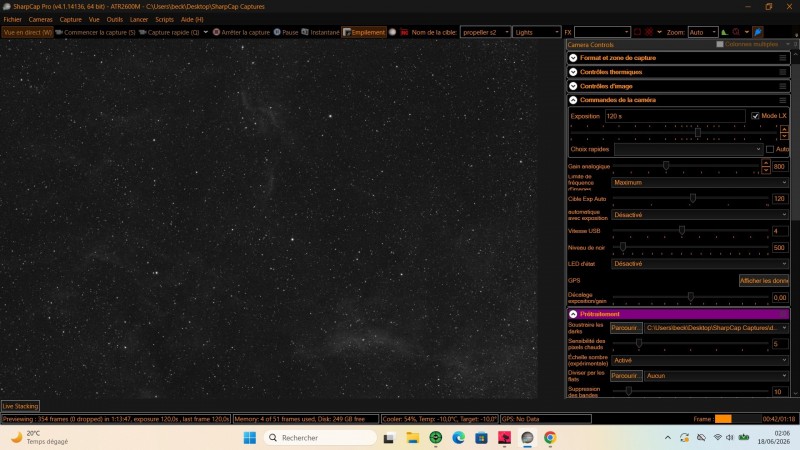Open Microsoft Edge from taskbar
The width and height of the screenshot is (800, 450).
tap(458, 438)
